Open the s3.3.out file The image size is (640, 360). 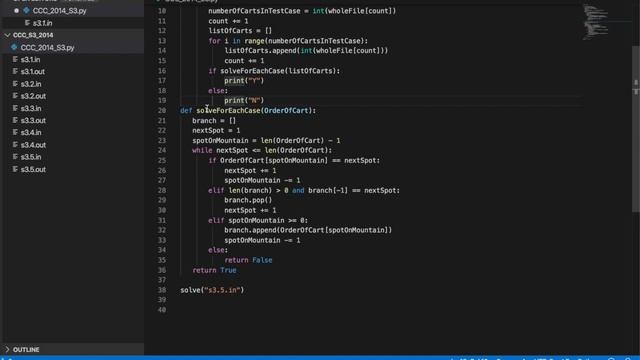33,121
